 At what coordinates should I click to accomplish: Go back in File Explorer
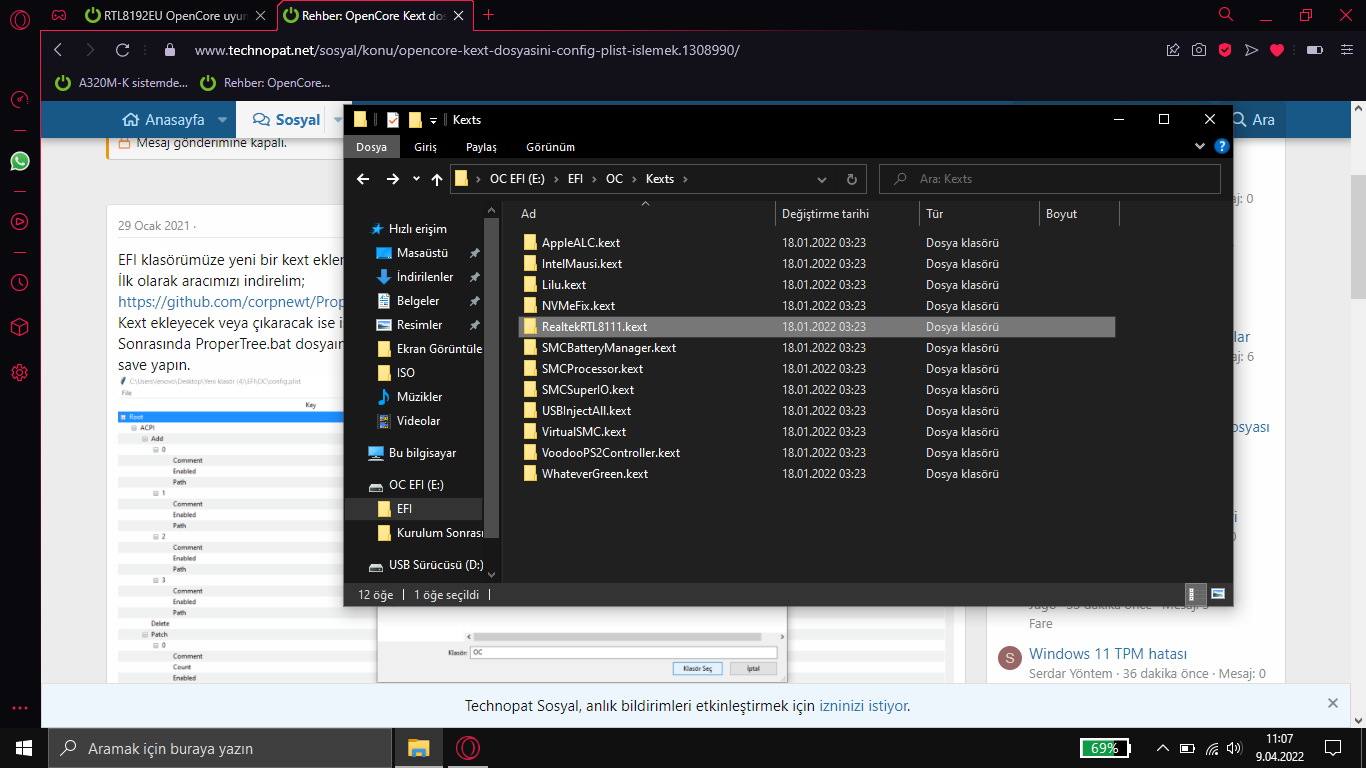pyautogui.click(x=364, y=179)
